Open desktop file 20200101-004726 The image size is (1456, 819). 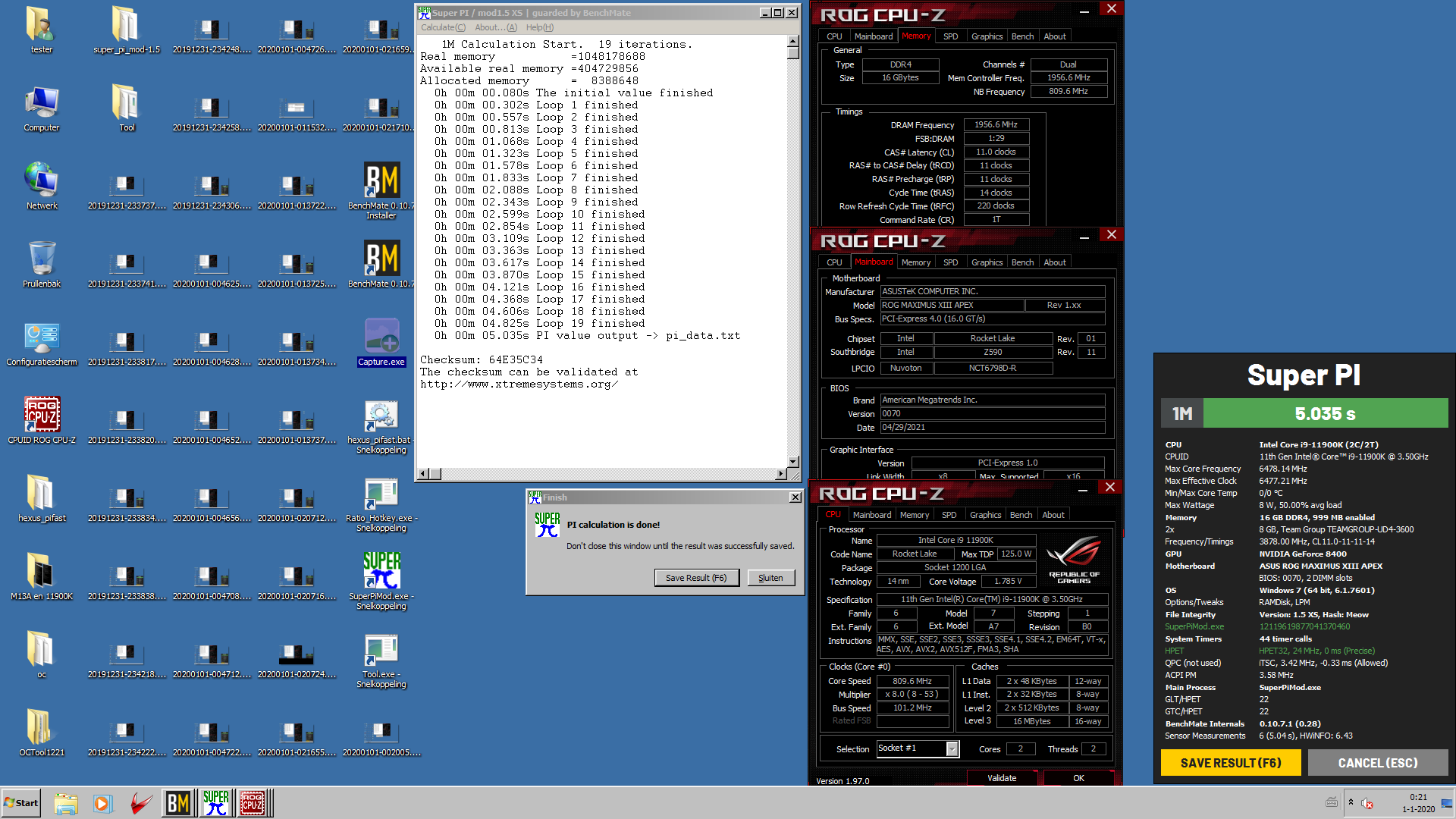point(297,36)
